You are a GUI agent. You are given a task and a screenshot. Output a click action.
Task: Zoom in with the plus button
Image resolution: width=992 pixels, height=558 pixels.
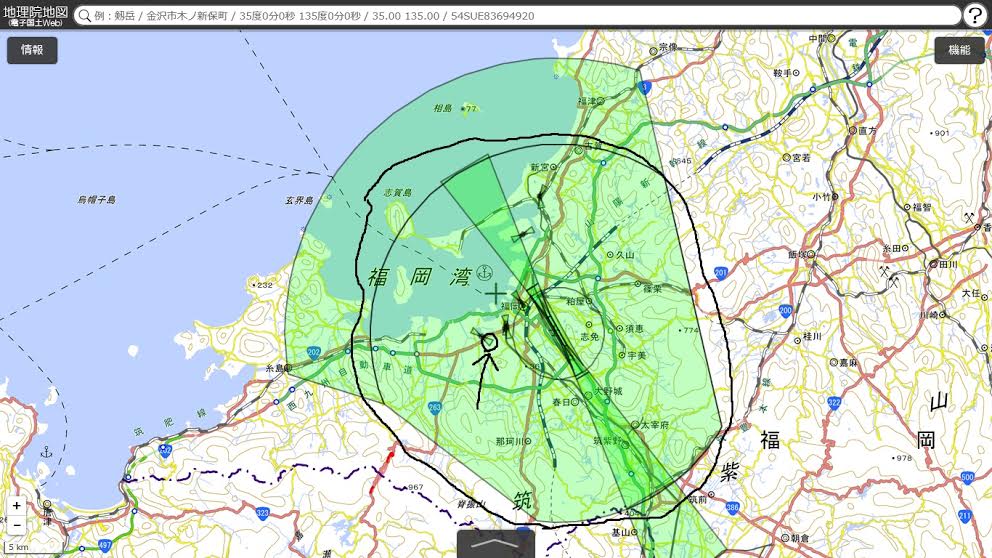tap(16, 505)
